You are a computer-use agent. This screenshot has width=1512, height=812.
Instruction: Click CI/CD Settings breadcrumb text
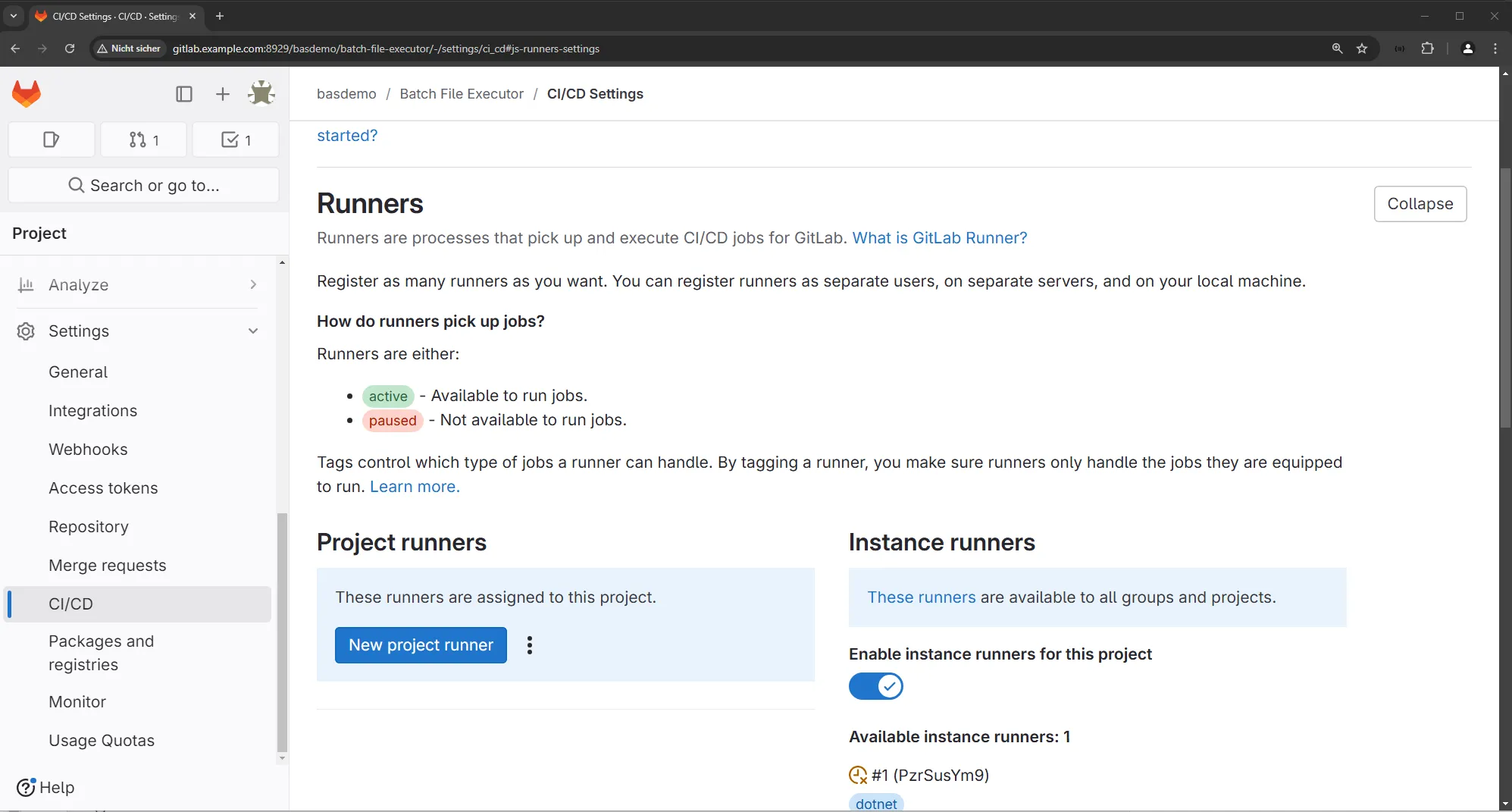[595, 94]
